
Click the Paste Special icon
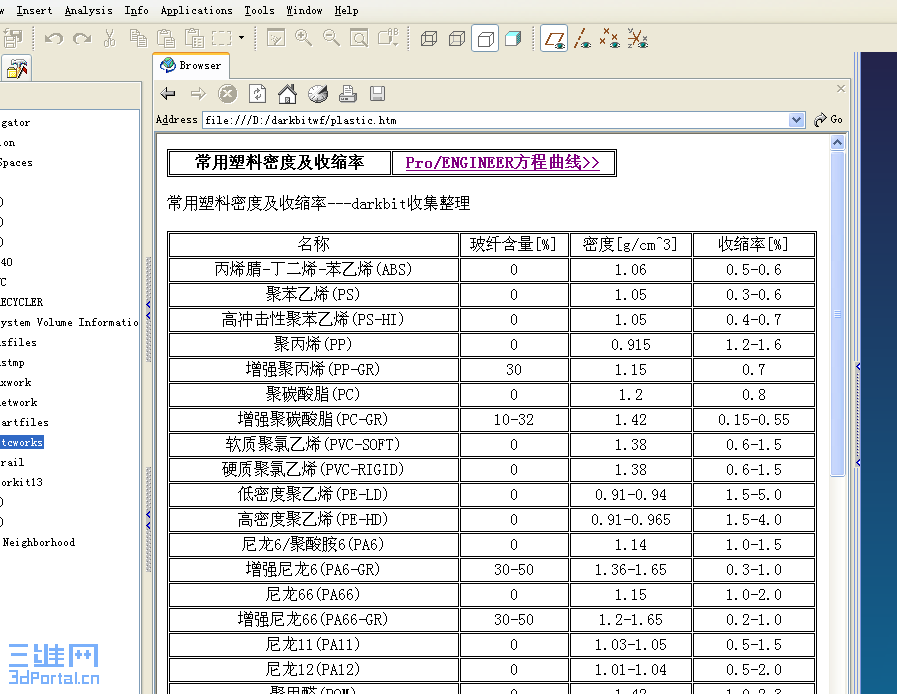click(x=194, y=38)
